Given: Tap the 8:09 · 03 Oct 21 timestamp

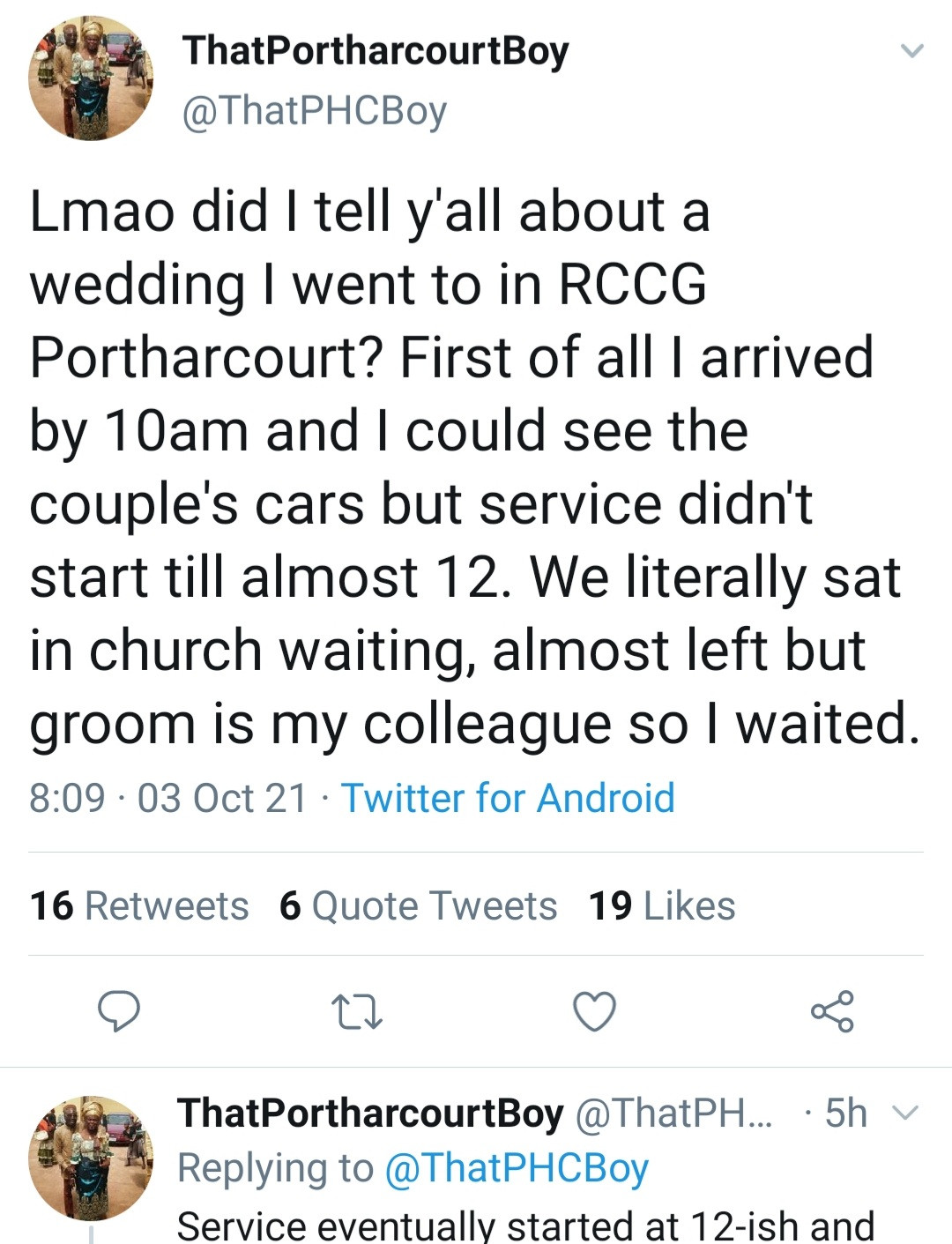Looking at the screenshot, I should click(x=167, y=798).
